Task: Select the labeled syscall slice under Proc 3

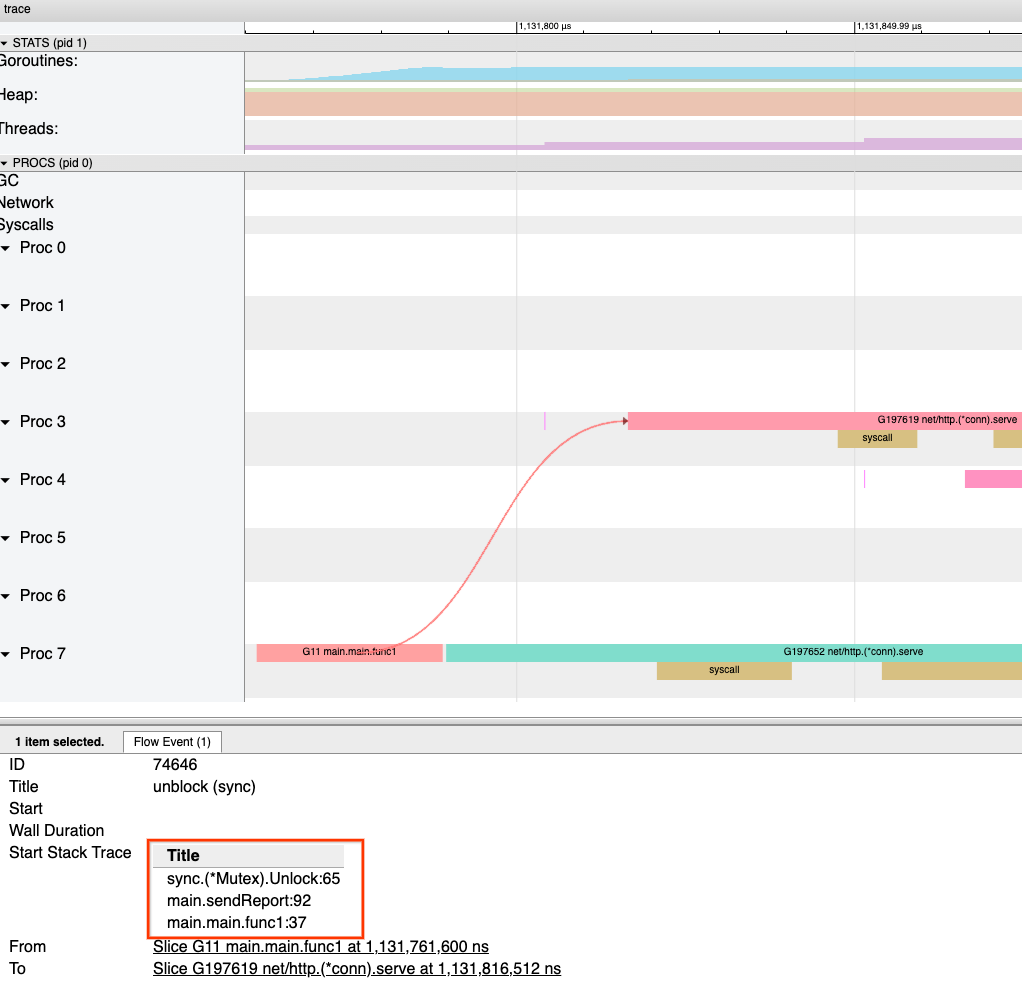Action: (x=877, y=438)
